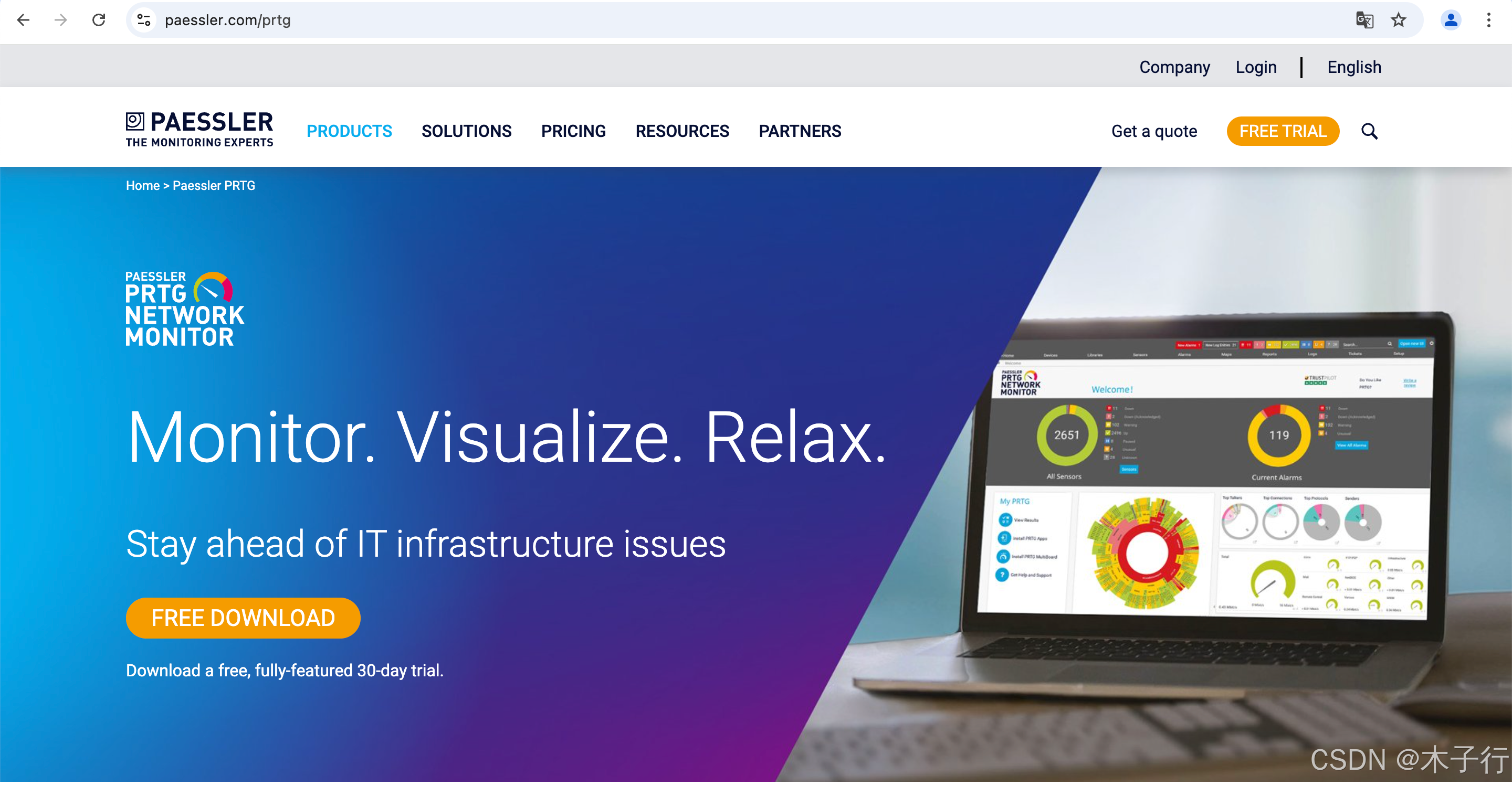
Task: Click the browser back arrow
Action: pos(23,20)
